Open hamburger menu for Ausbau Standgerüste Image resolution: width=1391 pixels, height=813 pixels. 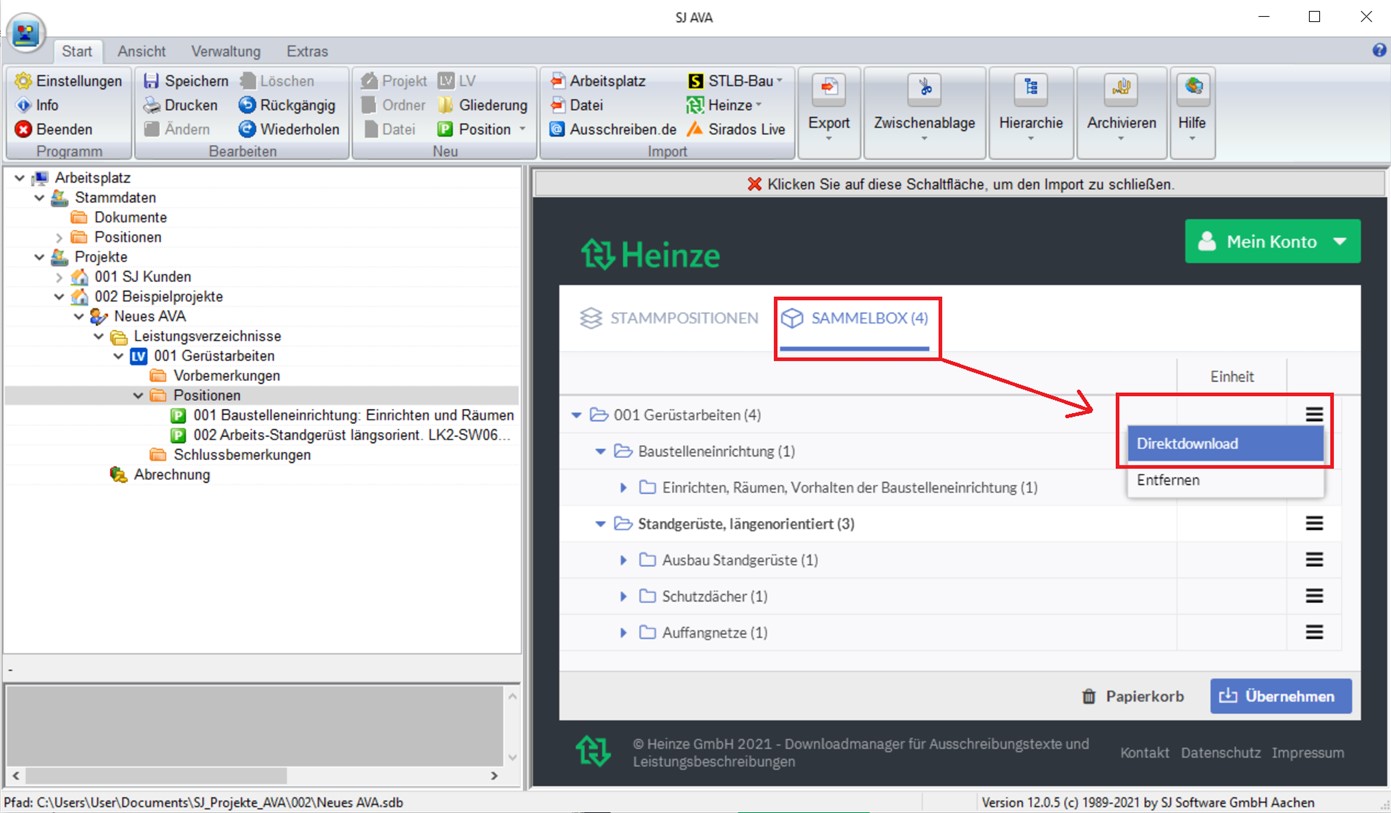coord(1314,560)
